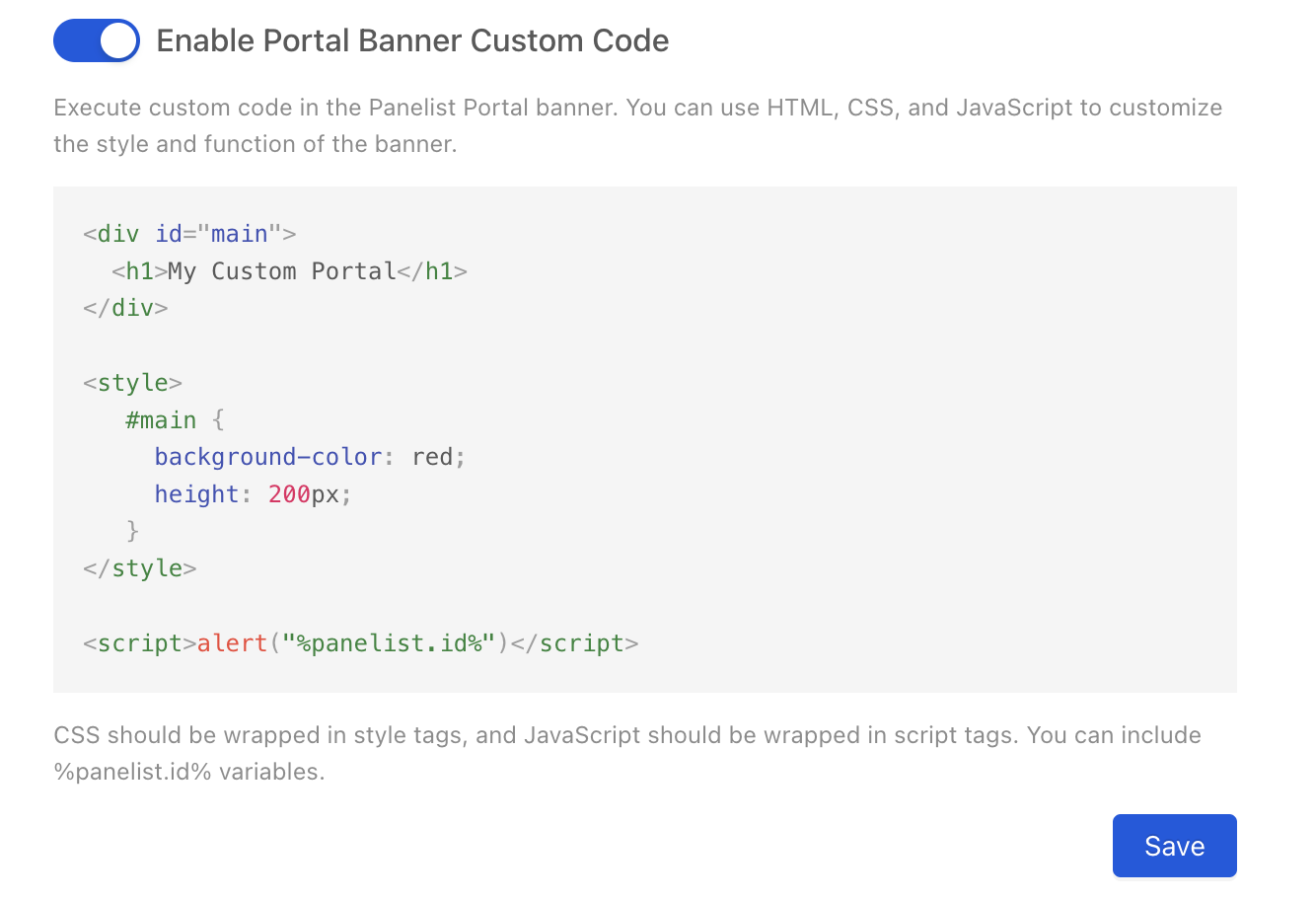The height and width of the screenshot is (900, 1316).
Task: Click the closing </style> tag line
Action: click(140, 568)
